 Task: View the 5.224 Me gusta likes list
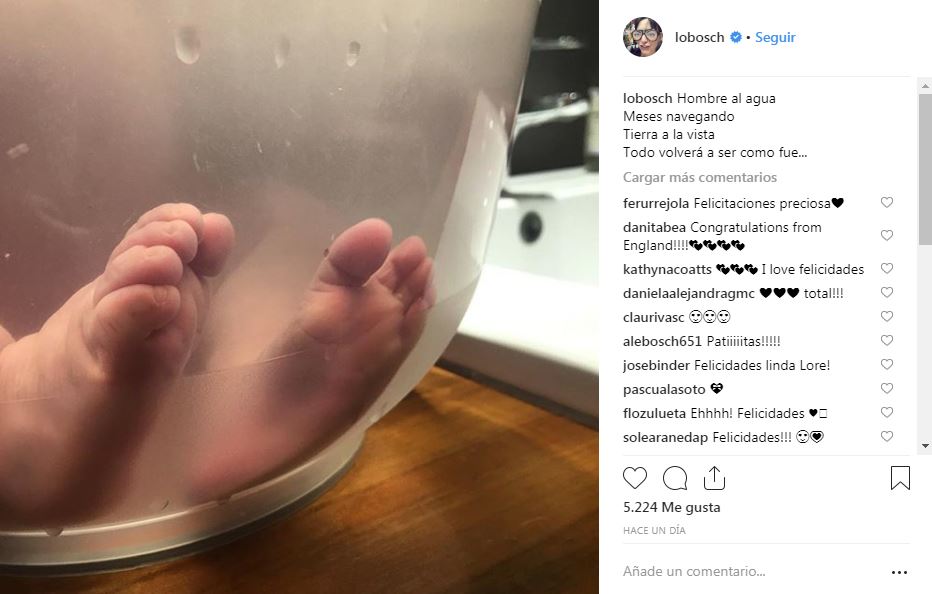tap(672, 507)
